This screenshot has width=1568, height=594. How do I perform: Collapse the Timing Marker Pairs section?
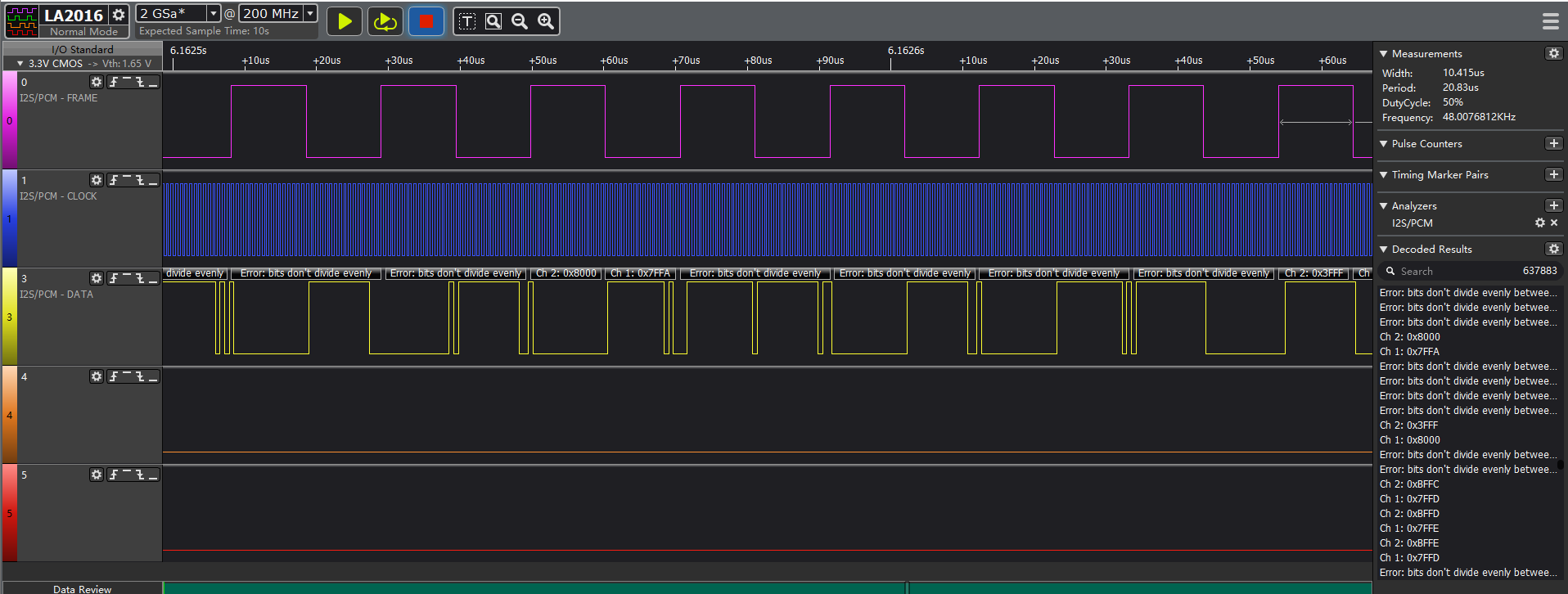(x=1384, y=174)
